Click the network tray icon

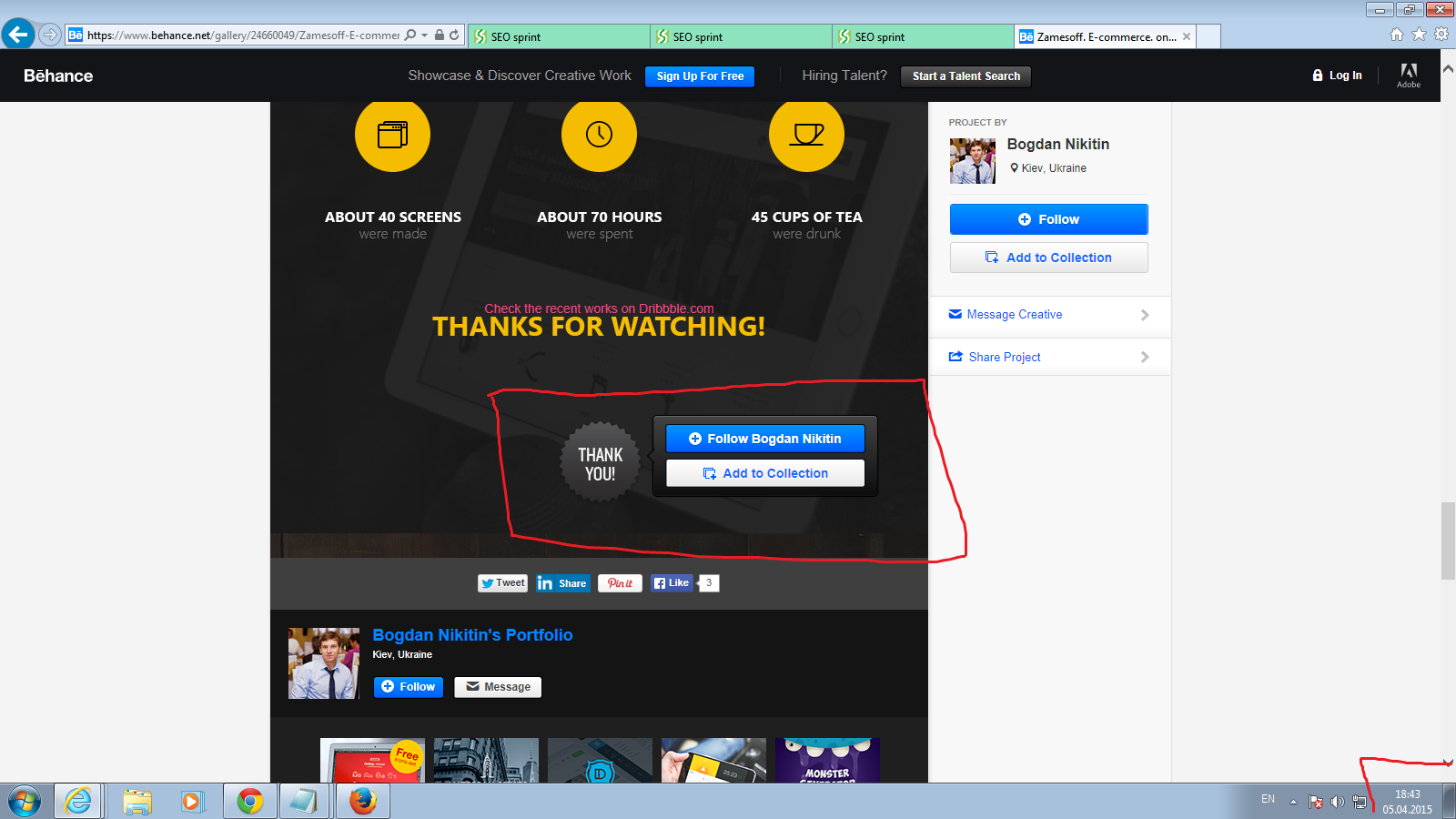pos(1360,802)
